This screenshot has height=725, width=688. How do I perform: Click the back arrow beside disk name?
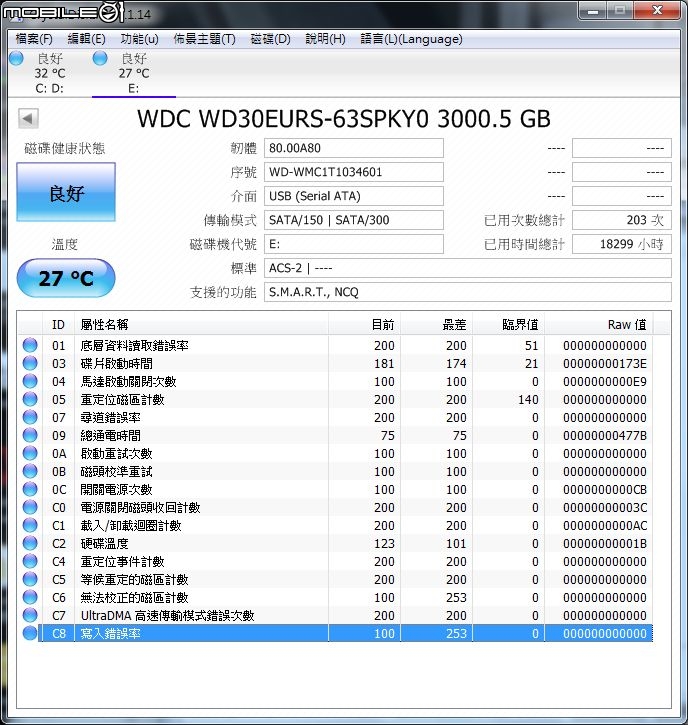click(28, 118)
